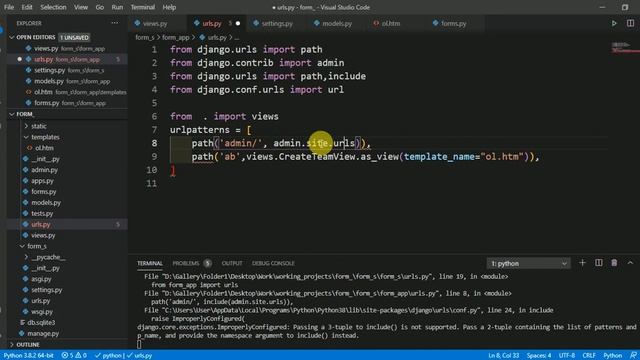Open the Edit menu
This screenshot has height=360, width=640.
[27, 7]
